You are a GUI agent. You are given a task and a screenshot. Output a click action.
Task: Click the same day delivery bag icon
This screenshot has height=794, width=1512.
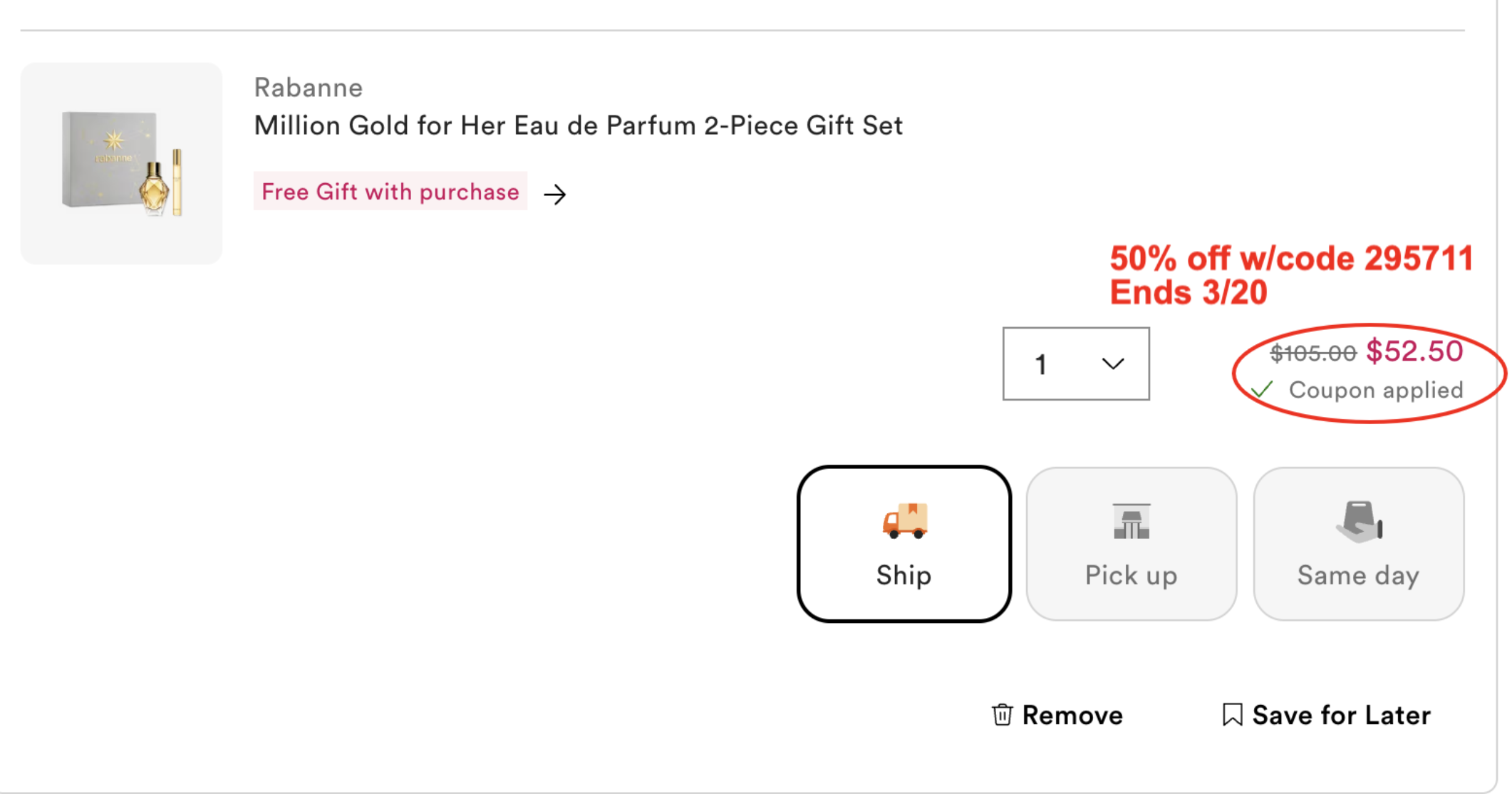1358,521
